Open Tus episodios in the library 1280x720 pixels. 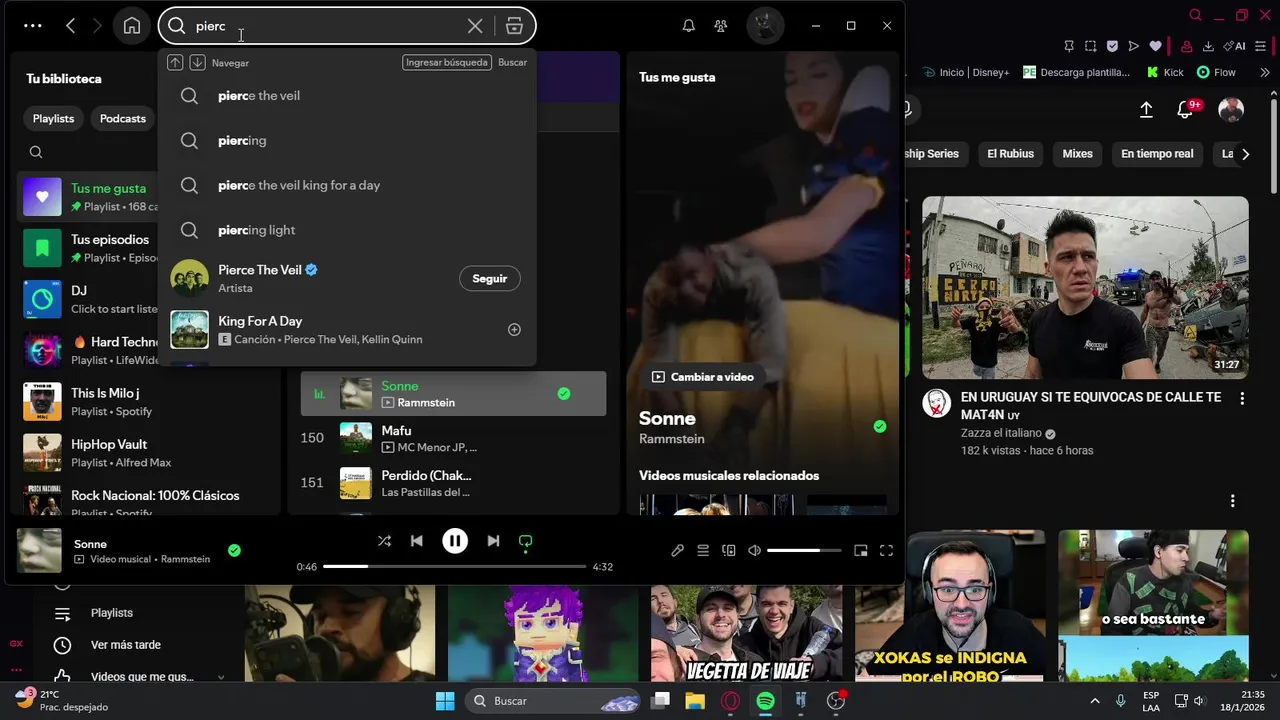click(90, 248)
